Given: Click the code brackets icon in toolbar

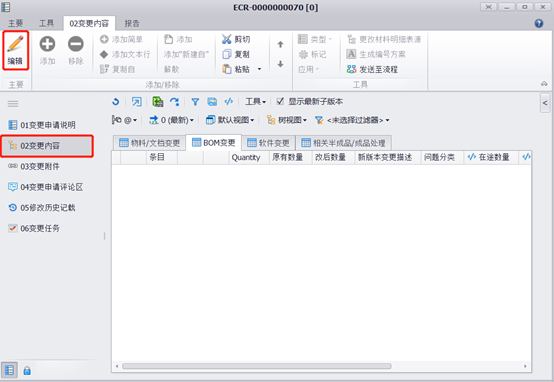Looking at the screenshot, I should point(229,102).
